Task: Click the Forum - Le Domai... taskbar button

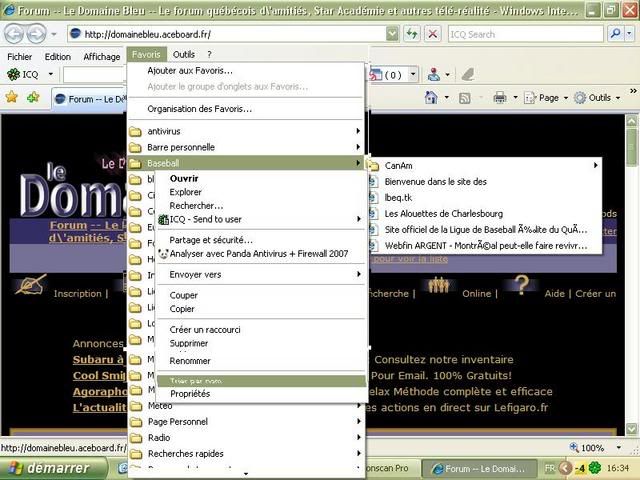Action: [480, 468]
